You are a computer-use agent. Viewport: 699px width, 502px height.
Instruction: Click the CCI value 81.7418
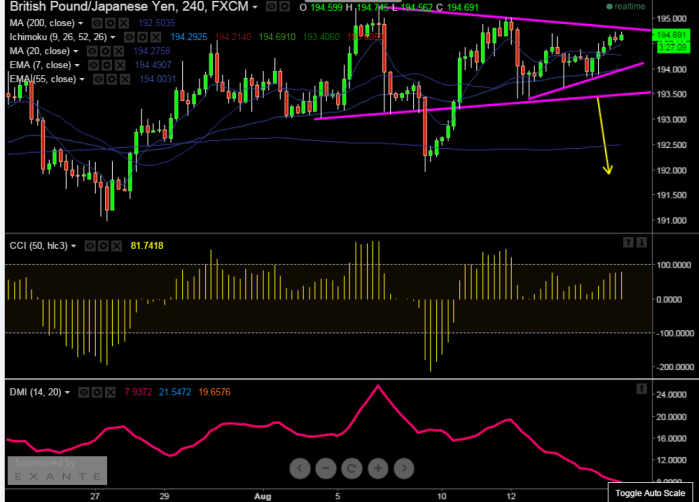pyautogui.click(x=147, y=246)
